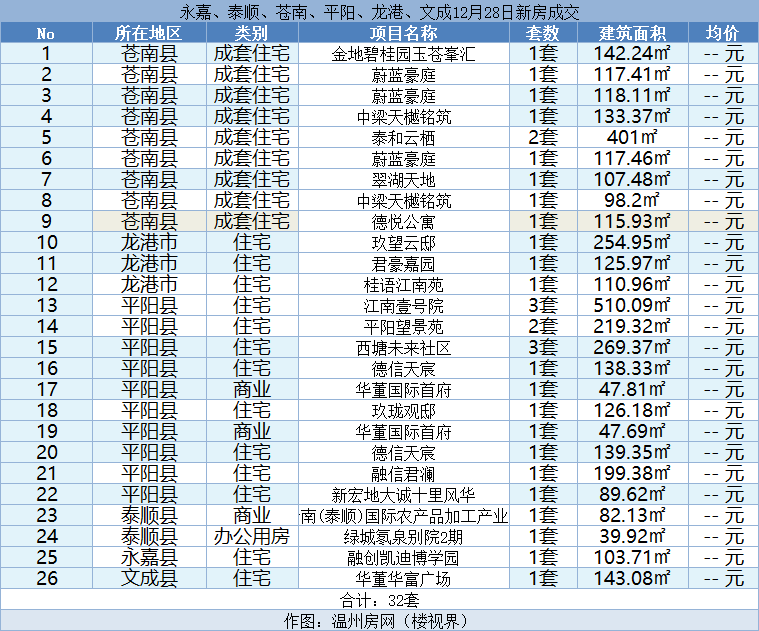Click project '融创凯迪博学园'

point(403,558)
